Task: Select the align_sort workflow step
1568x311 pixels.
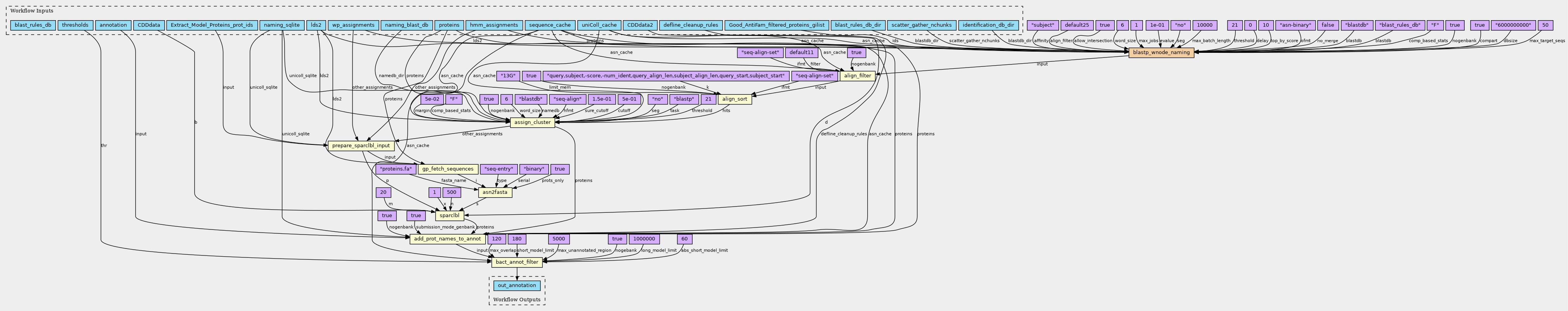Action: coord(734,99)
